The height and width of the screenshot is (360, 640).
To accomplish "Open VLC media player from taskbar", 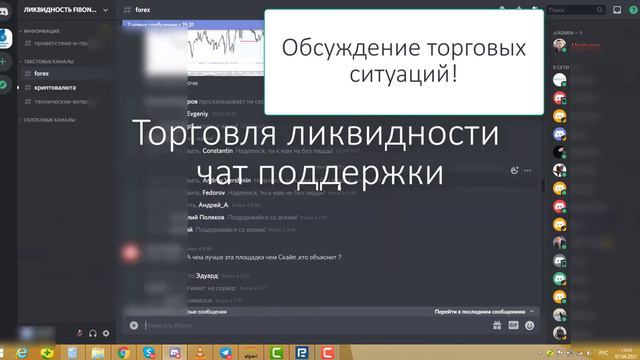I will tap(200, 353).
